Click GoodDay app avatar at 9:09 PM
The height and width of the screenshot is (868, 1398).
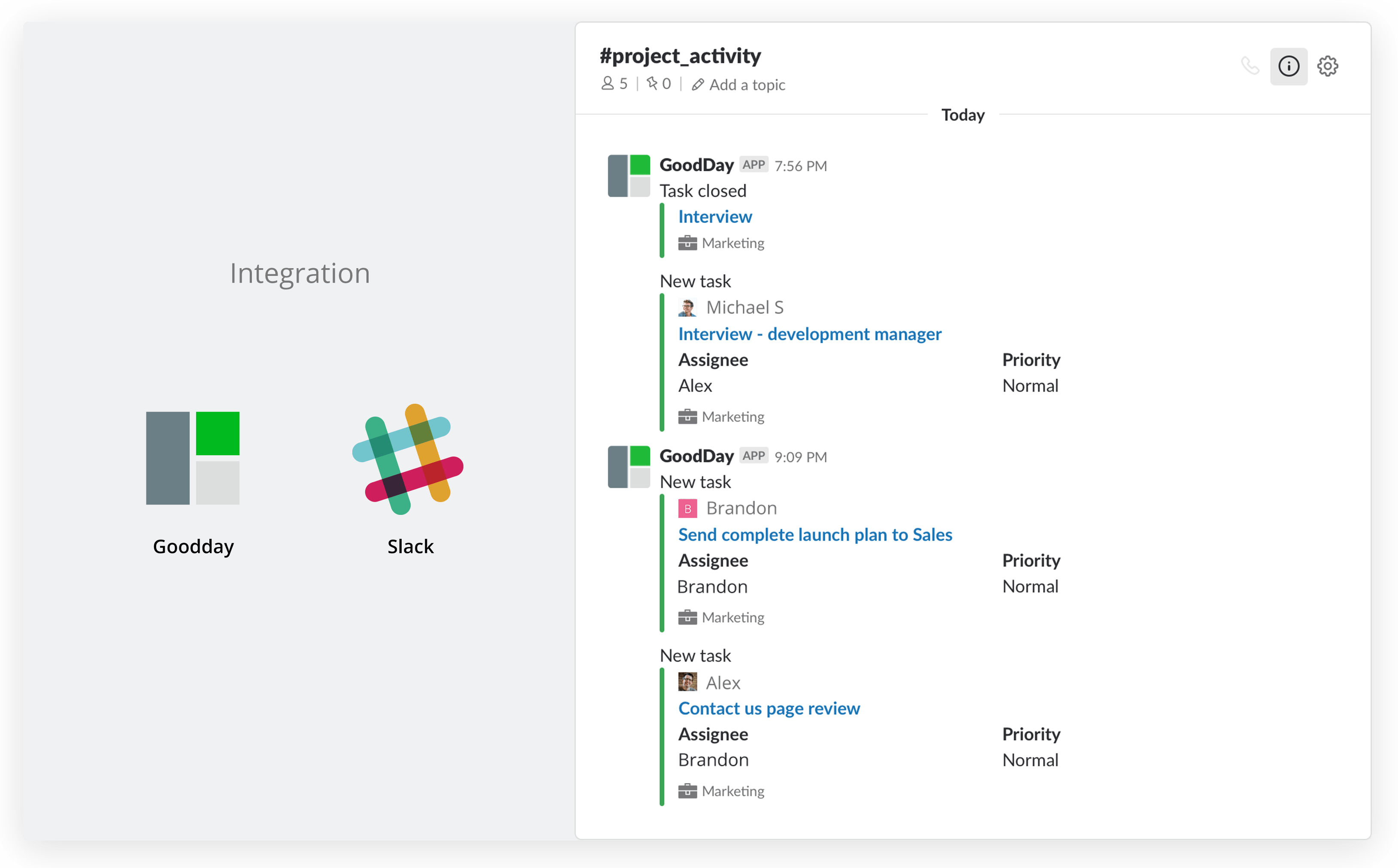pos(629,467)
